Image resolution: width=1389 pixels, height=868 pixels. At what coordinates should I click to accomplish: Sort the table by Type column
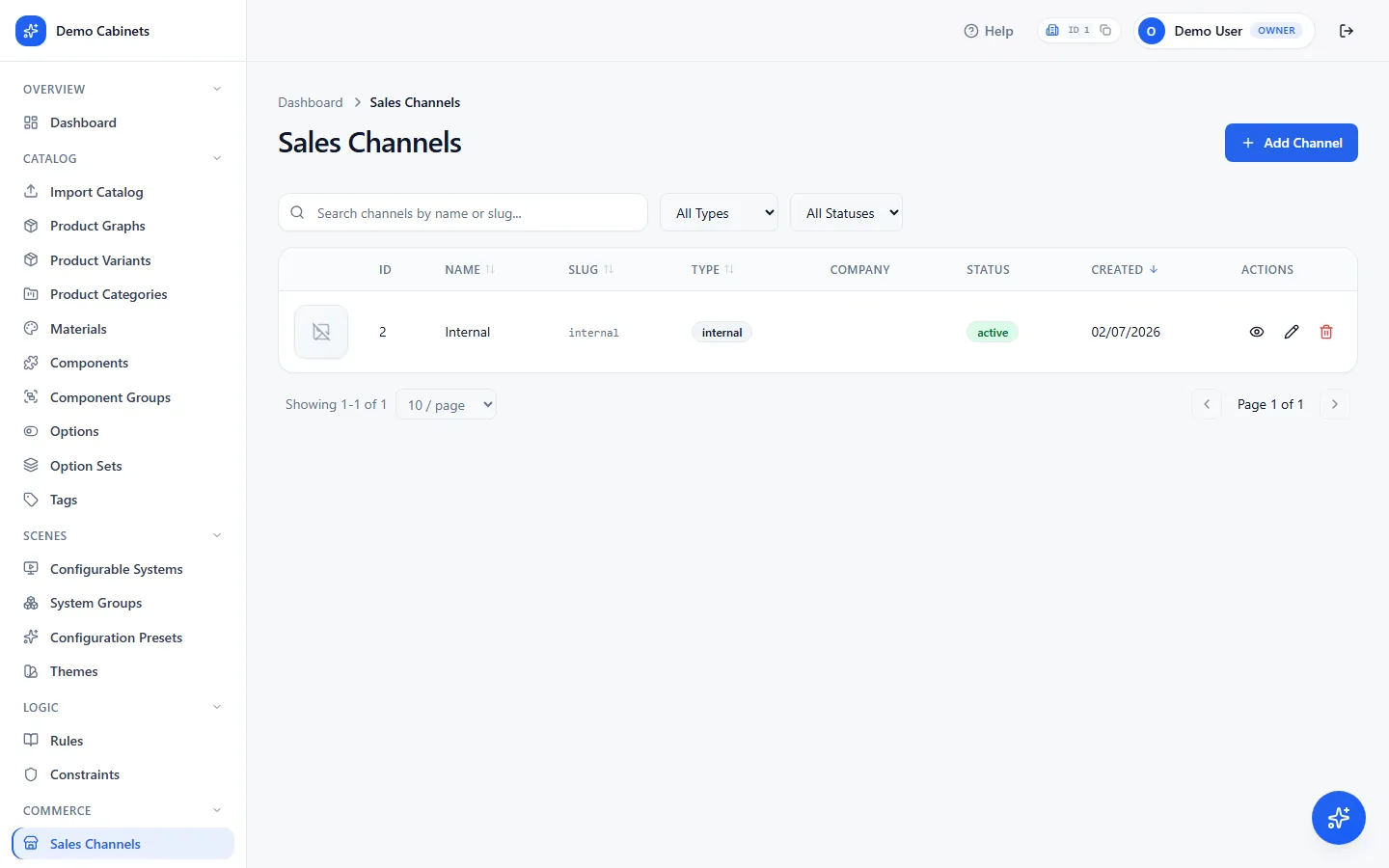point(713,270)
